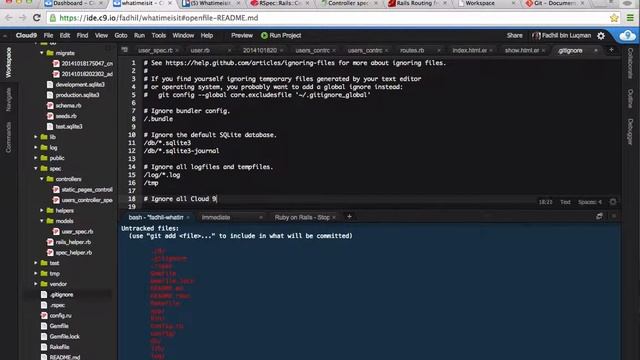Image resolution: width=640 pixels, height=360 pixels.
Task: Switch to the bash terminal tab
Action: [x=156, y=217]
